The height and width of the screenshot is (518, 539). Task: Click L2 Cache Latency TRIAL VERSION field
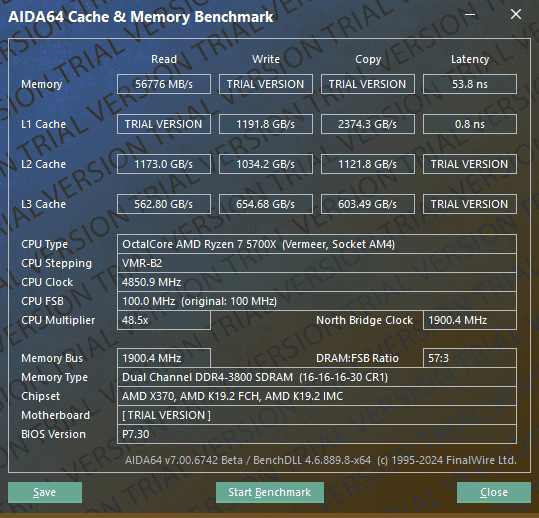(x=470, y=164)
